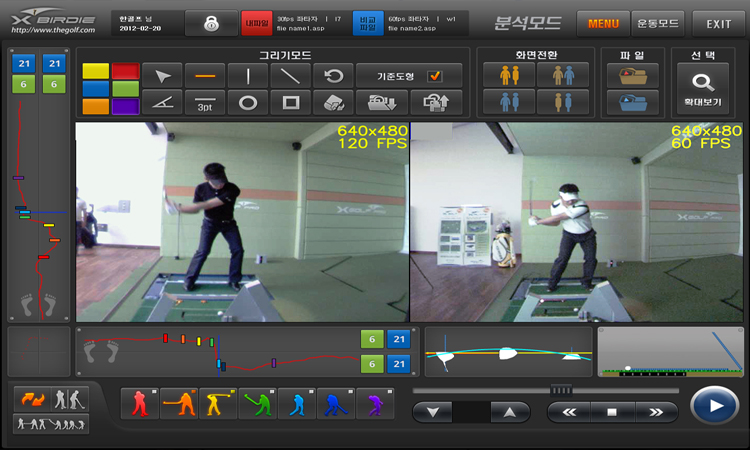Open the MENU button
The width and height of the screenshot is (750, 450).
pyautogui.click(x=603, y=23)
